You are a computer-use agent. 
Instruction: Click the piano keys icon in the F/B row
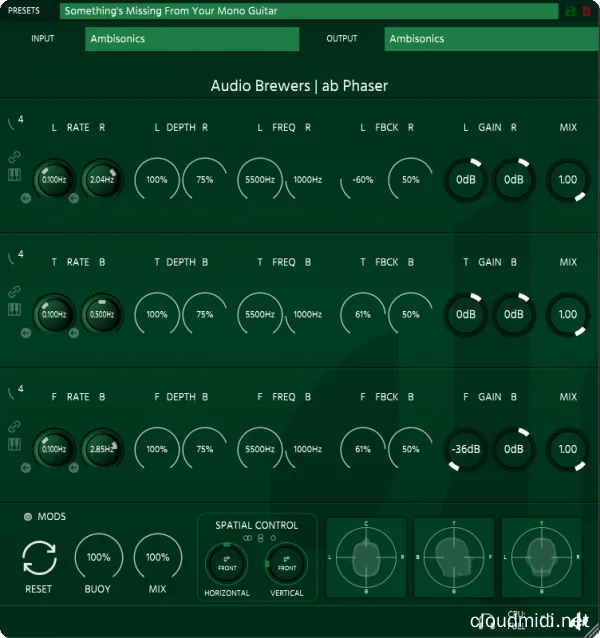(14, 444)
